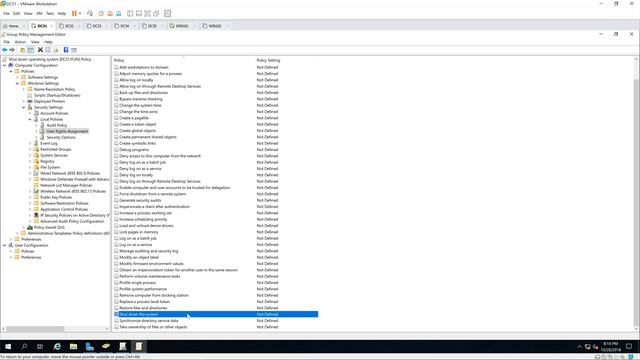Switch to Unity mode icon in VMware
Image resolution: width=640 pixels, height=360 pixels.
(156, 13)
